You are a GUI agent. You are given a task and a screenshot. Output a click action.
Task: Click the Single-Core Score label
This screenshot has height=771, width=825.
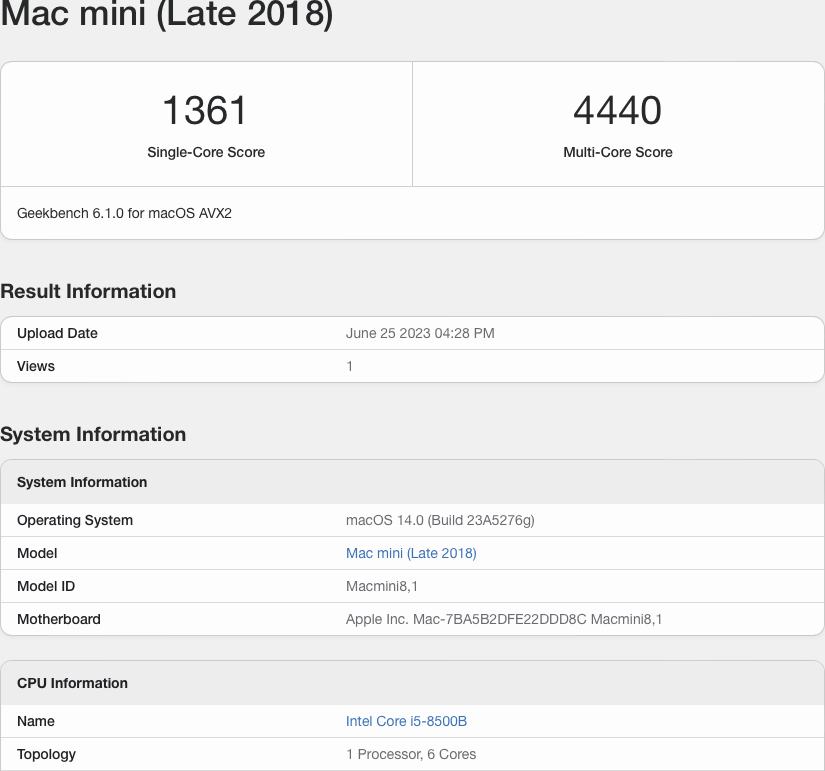coord(206,152)
